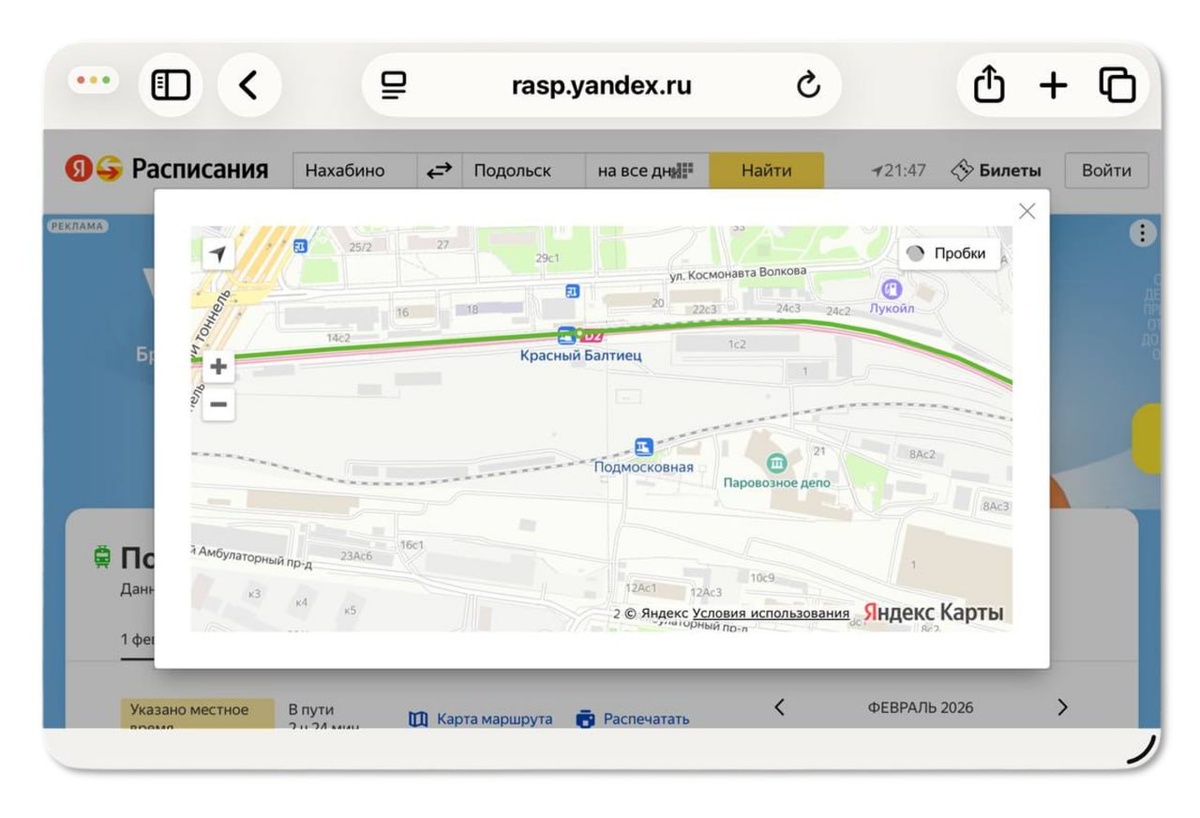Image resolution: width=1200 pixels, height=818 pixels.
Task: Open the 'на все дни' date picker
Action: click(x=646, y=171)
